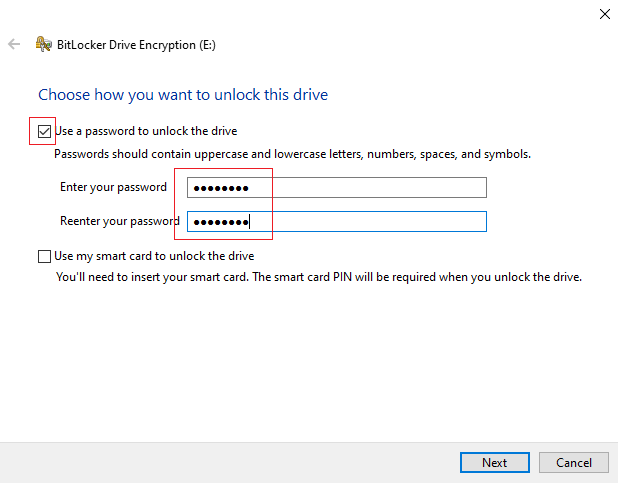The width and height of the screenshot is (618, 489).
Task: Click the BitLocker lock and key icon
Action: [x=43, y=44]
